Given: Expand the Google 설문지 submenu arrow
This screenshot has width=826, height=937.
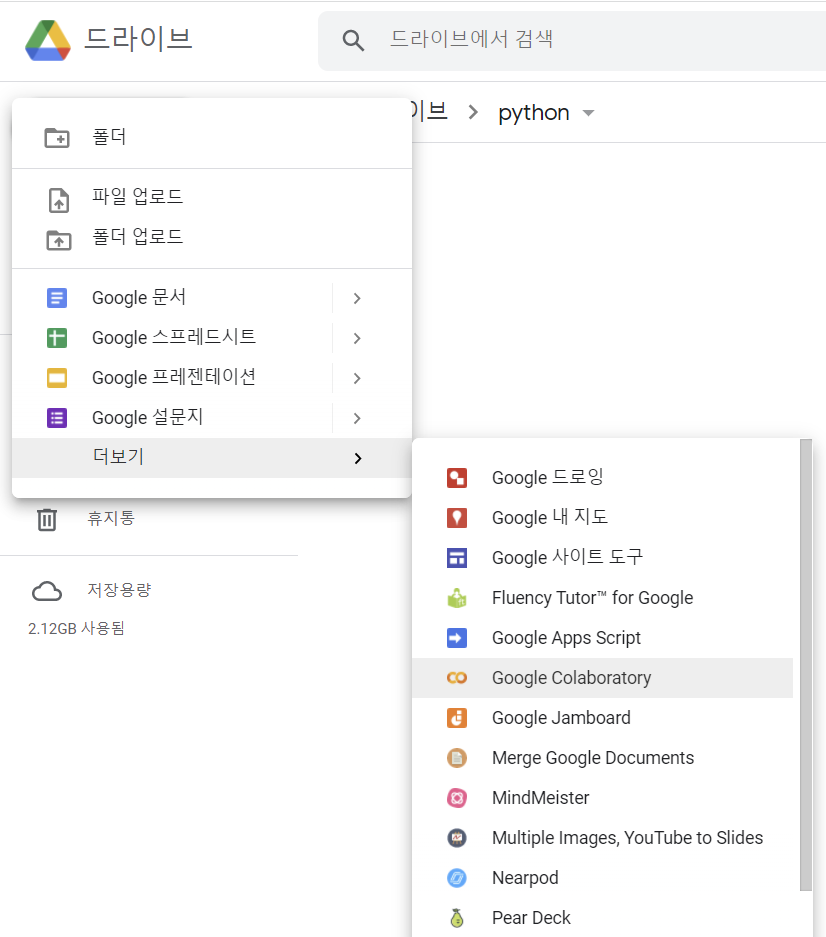Looking at the screenshot, I should pyautogui.click(x=357, y=418).
